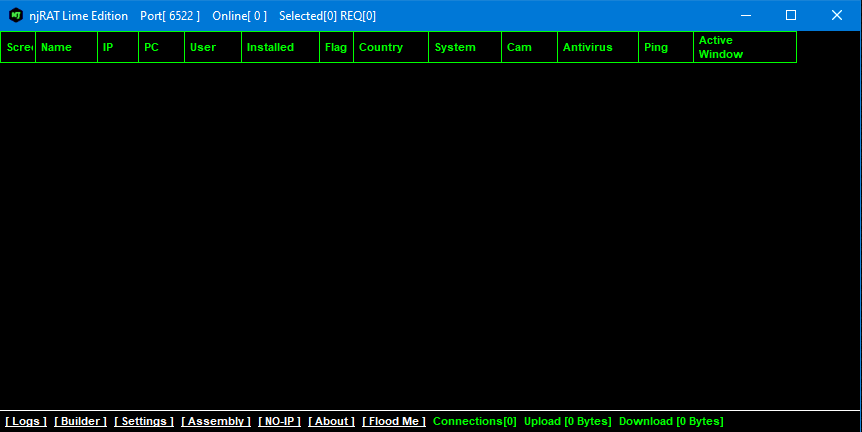Click the Ping column header

pyautogui.click(x=666, y=47)
